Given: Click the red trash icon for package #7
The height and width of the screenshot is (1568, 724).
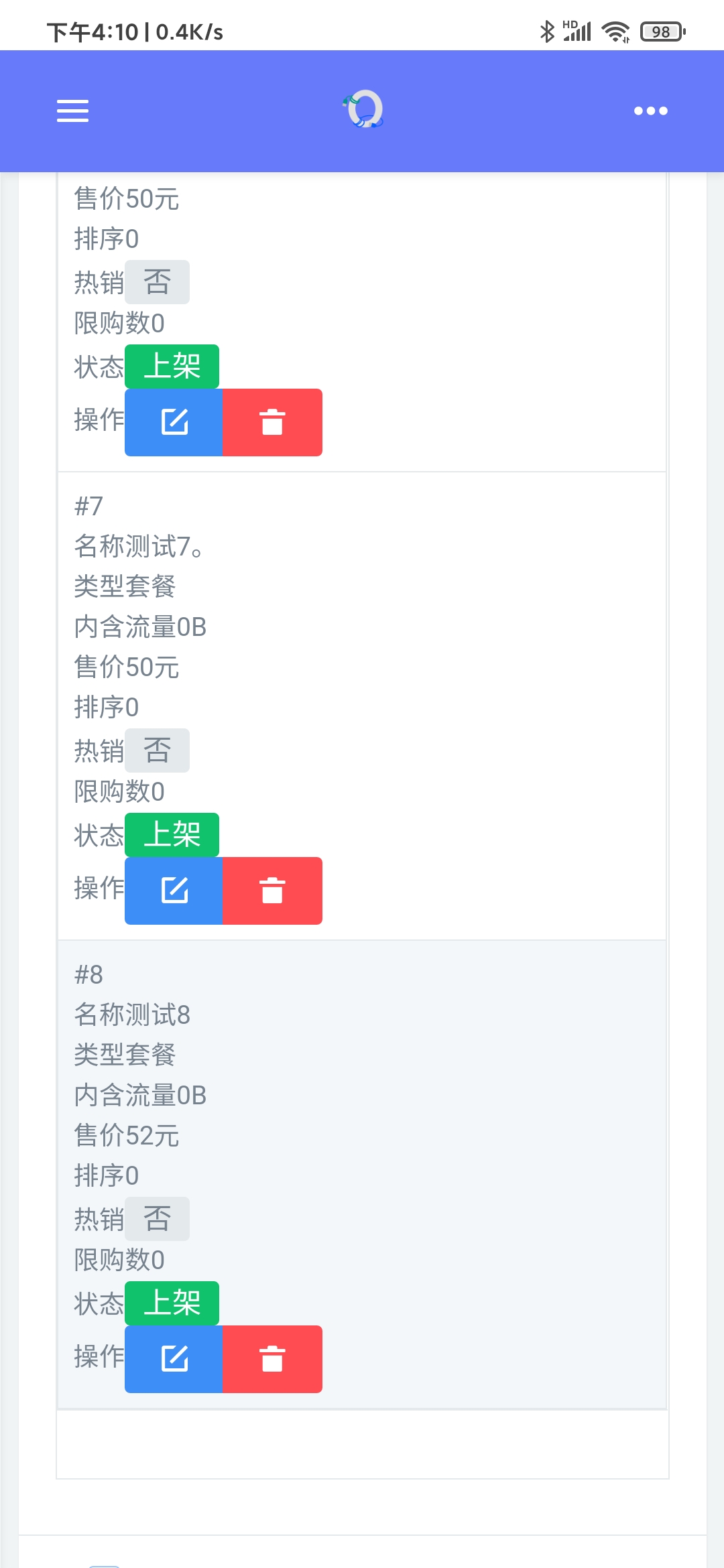Looking at the screenshot, I should (x=272, y=891).
